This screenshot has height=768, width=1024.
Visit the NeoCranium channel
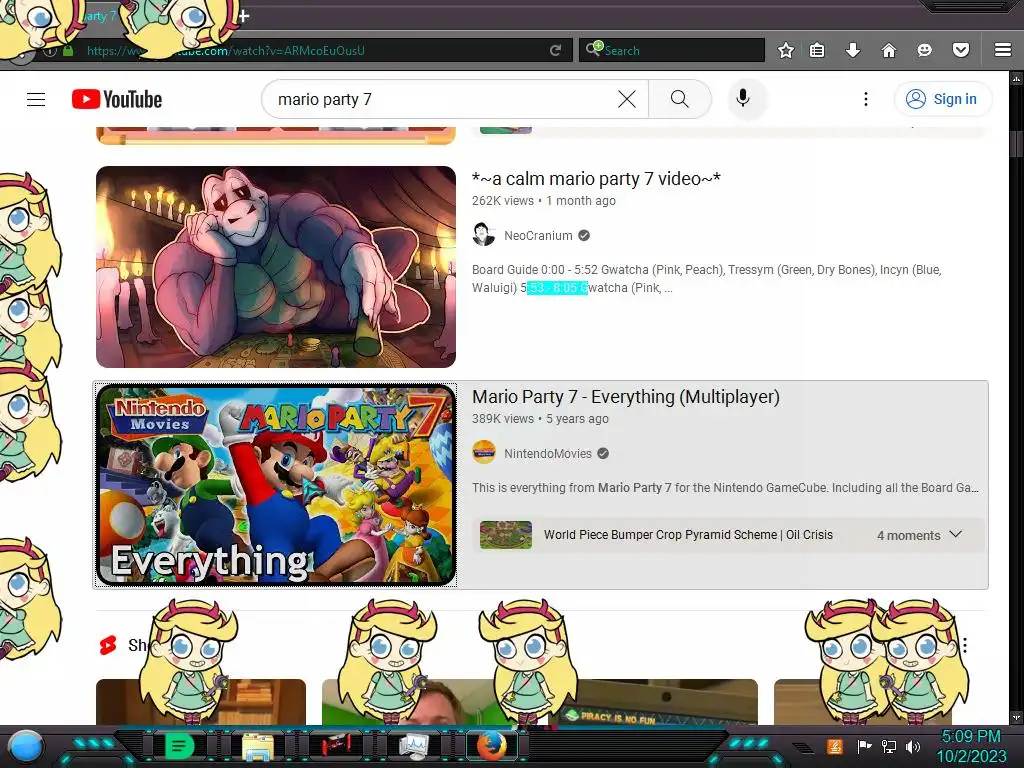click(x=538, y=236)
